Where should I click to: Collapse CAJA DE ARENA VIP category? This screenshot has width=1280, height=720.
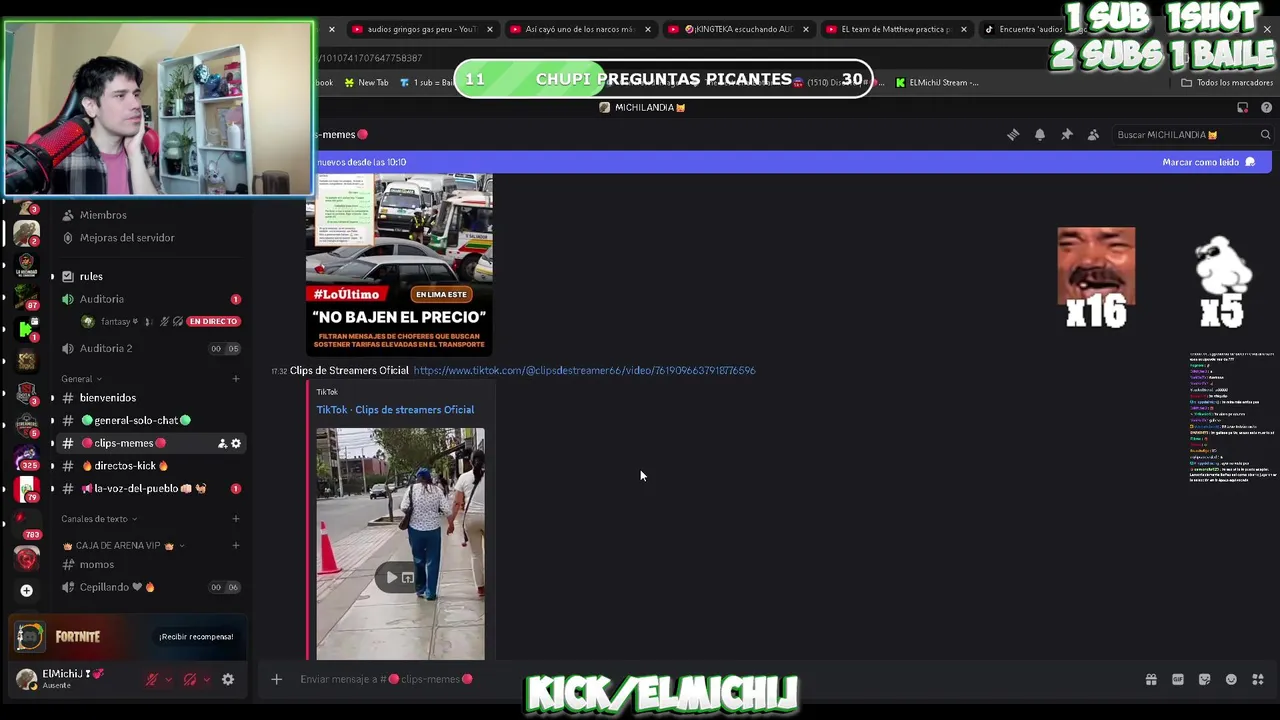(x=124, y=545)
